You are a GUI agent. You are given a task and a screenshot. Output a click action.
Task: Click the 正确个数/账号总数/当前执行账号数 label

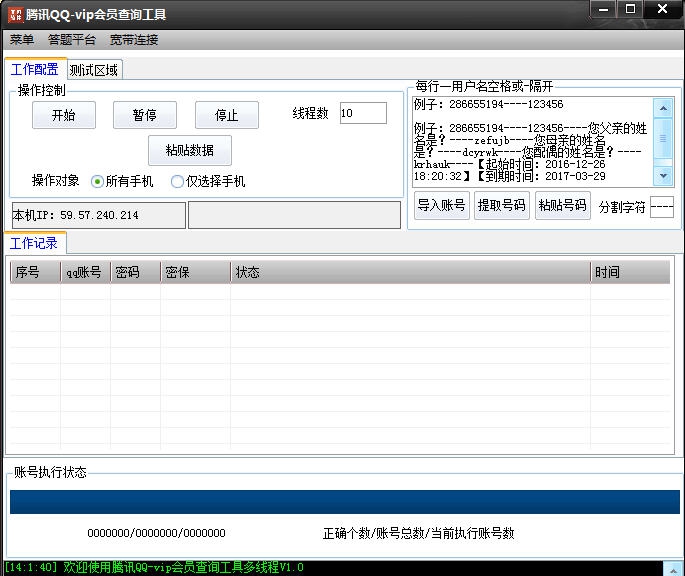[x=419, y=533]
